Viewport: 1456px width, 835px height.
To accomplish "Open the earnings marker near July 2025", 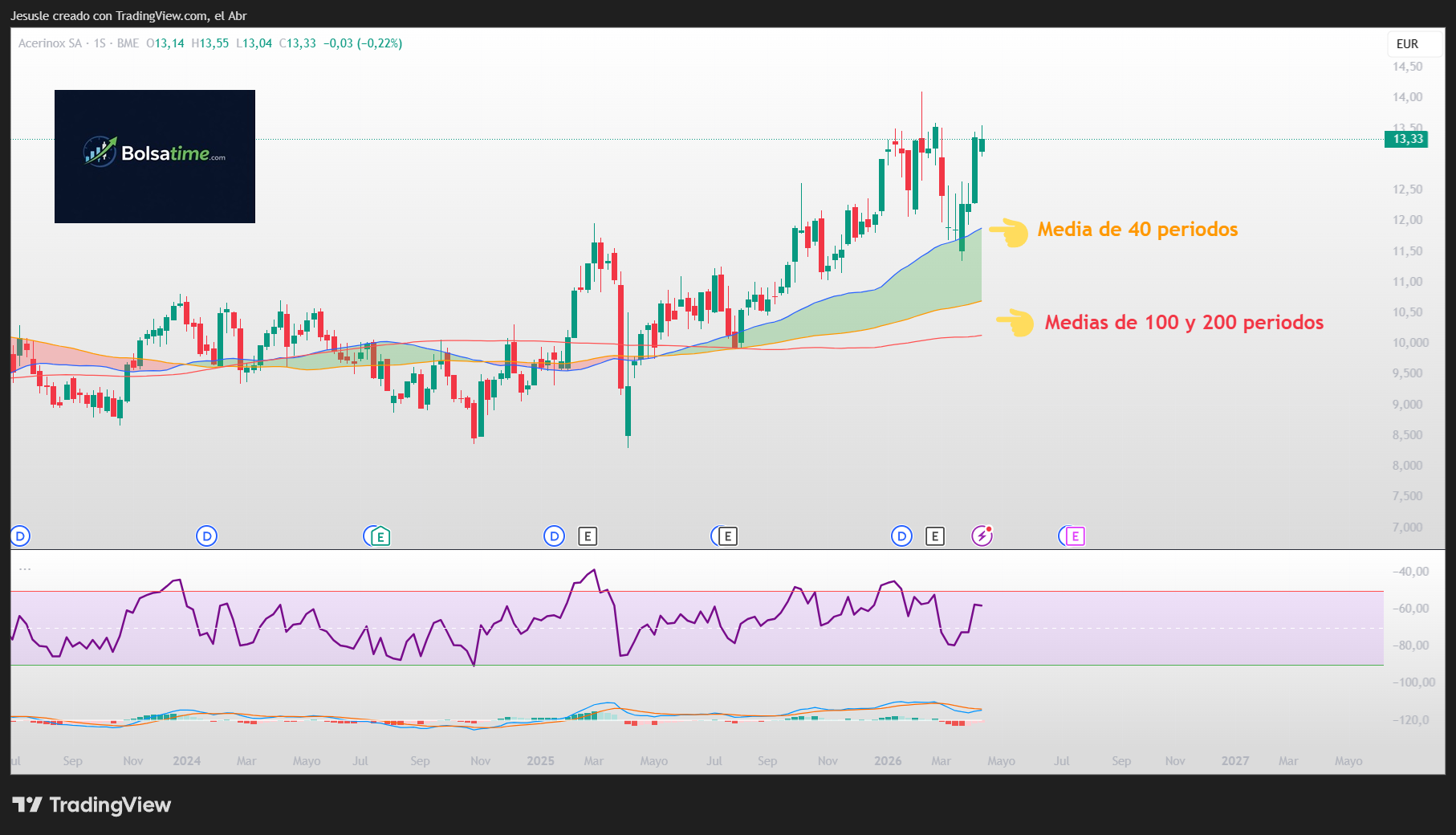I will tap(727, 536).
